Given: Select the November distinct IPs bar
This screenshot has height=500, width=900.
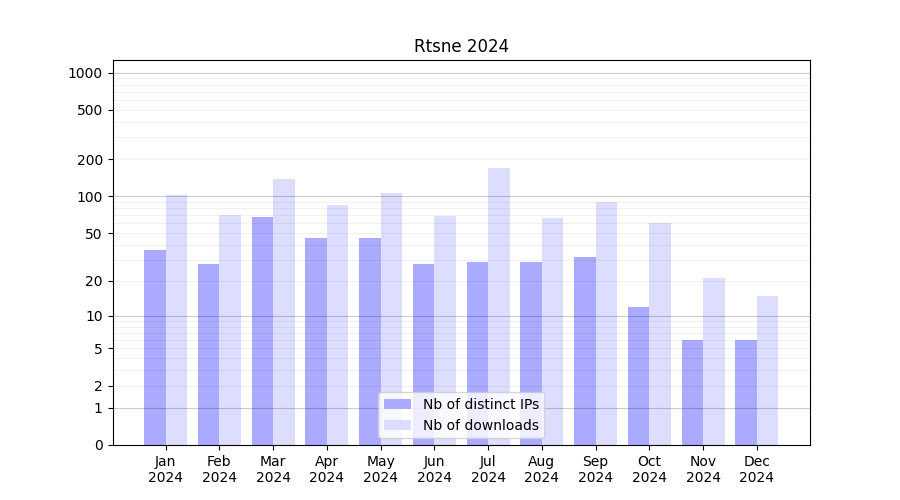Looking at the screenshot, I should tap(692, 392).
